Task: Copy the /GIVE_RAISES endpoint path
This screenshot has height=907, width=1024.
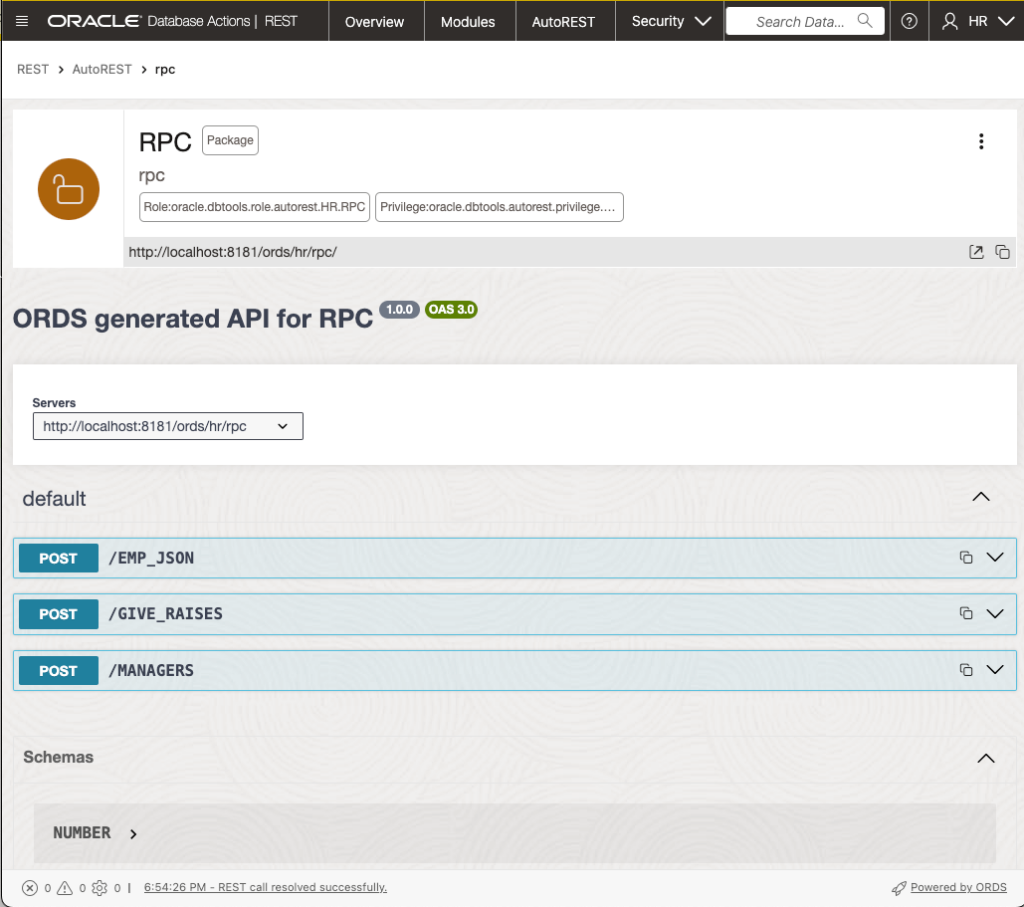Action: 966,613
